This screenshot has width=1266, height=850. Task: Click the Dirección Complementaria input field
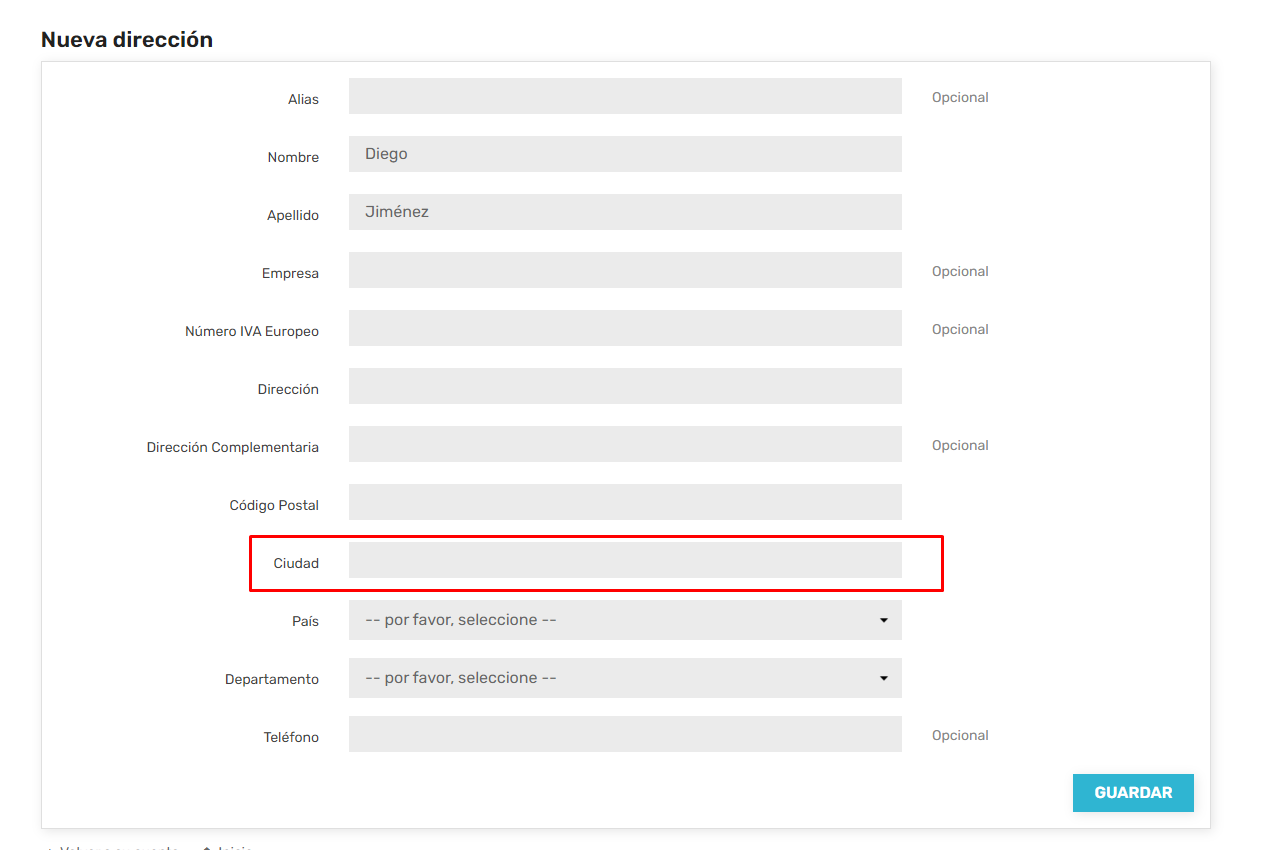click(x=625, y=444)
